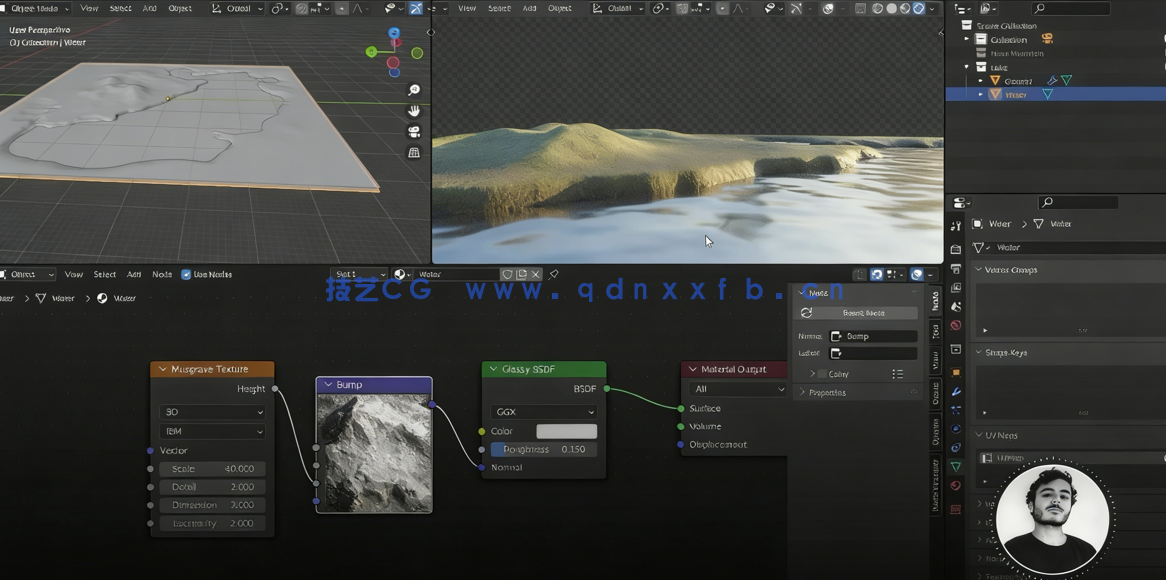Click the pin icon in shader editor header

click(x=554, y=273)
